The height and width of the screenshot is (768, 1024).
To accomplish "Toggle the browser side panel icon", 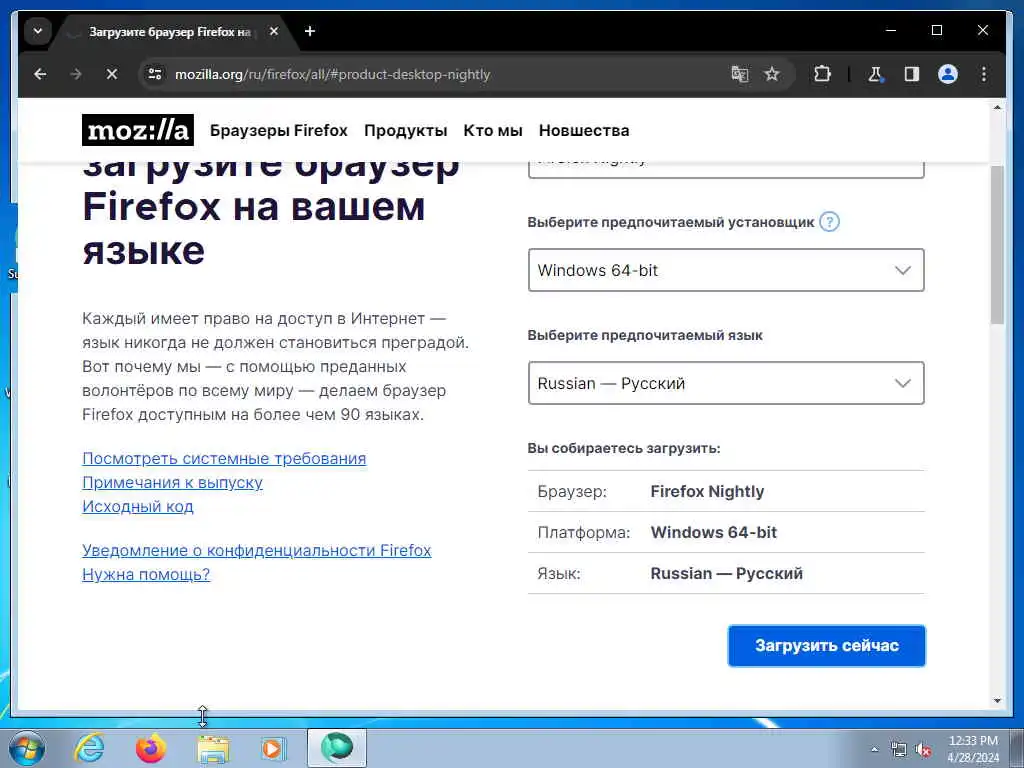I will [x=912, y=74].
